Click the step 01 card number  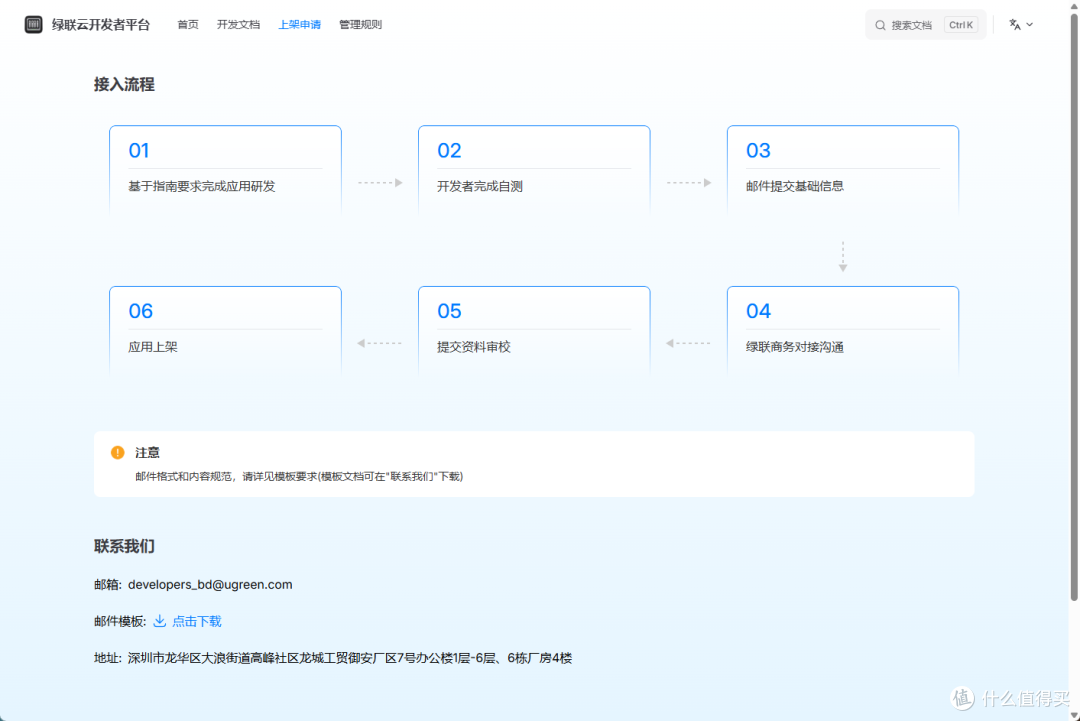coord(139,151)
